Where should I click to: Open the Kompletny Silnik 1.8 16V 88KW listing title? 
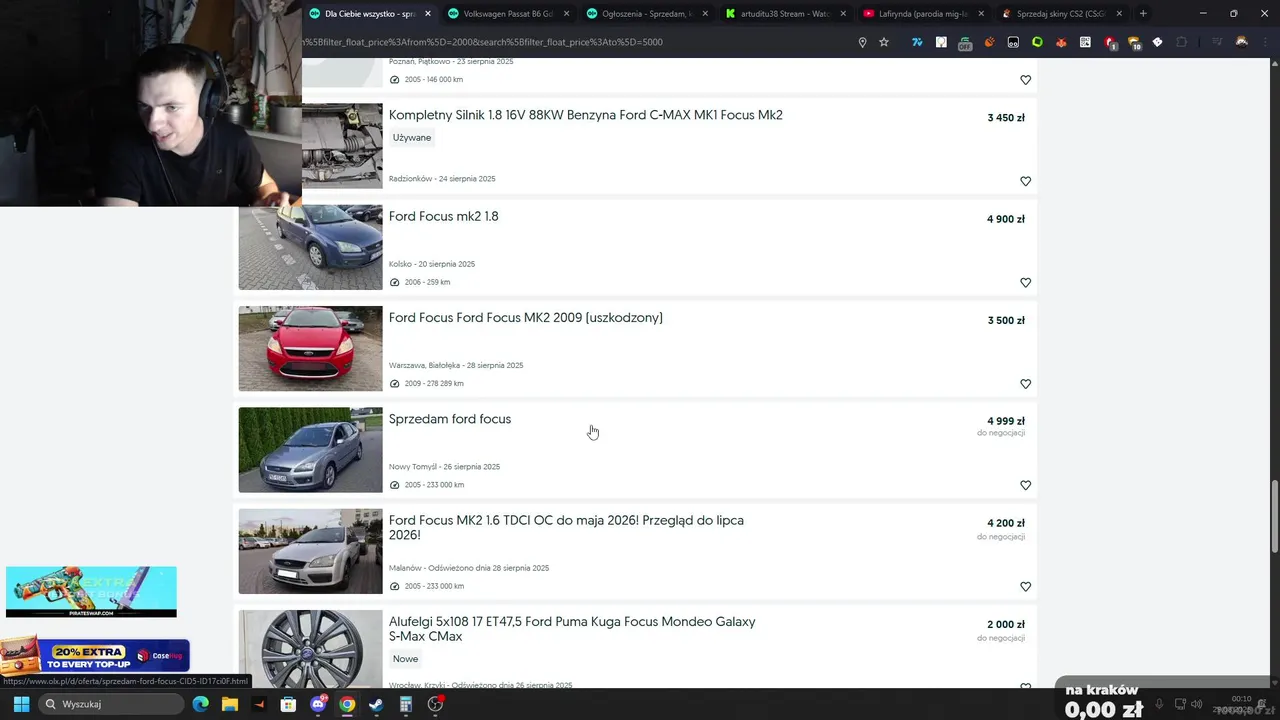click(x=585, y=115)
